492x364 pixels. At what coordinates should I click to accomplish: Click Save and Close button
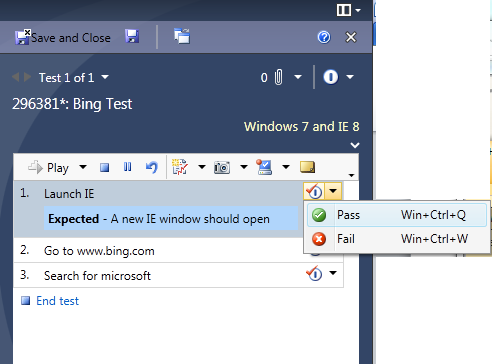(x=63, y=37)
